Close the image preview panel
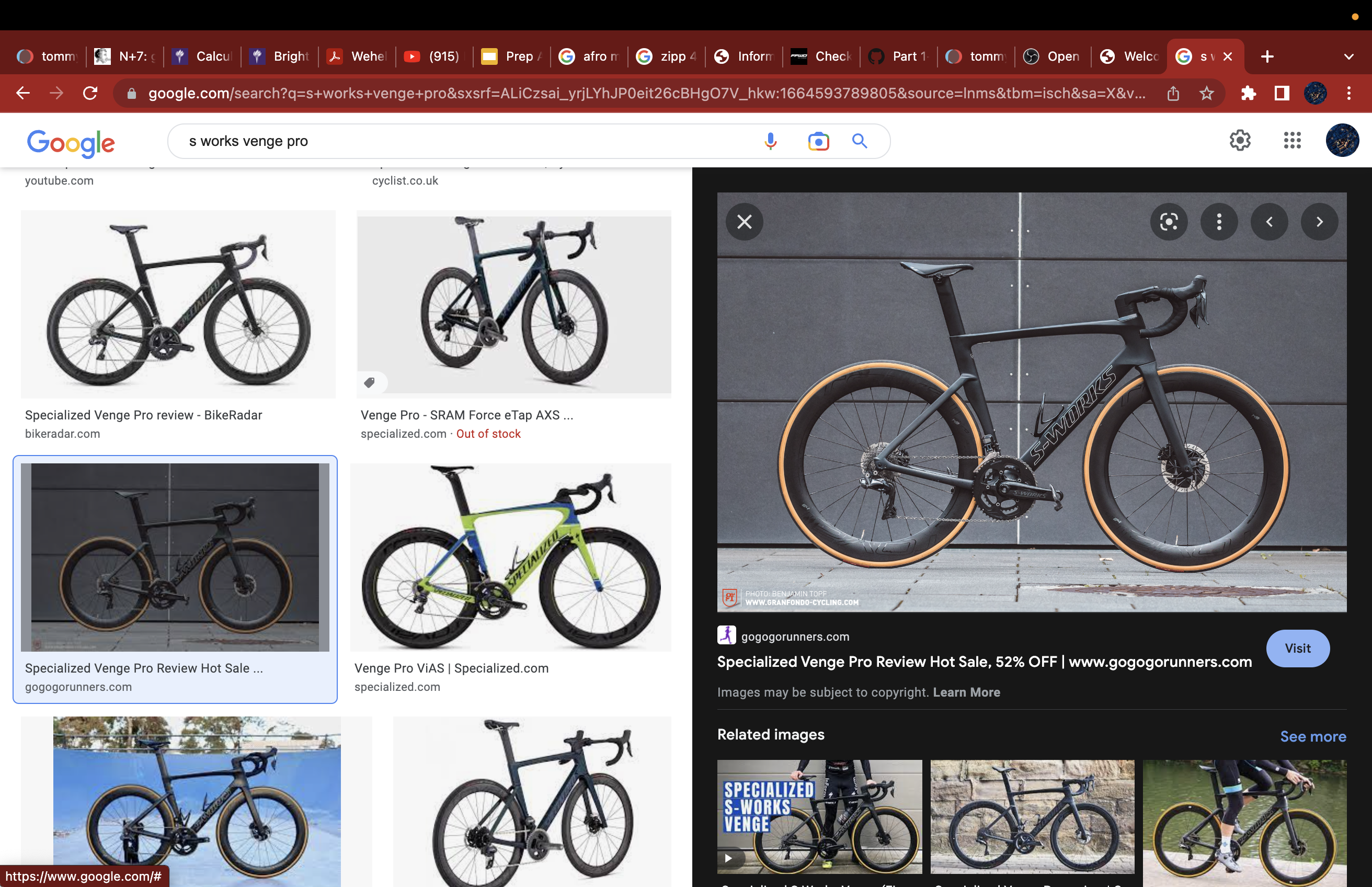The height and width of the screenshot is (887, 1372). (x=745, y=222)
